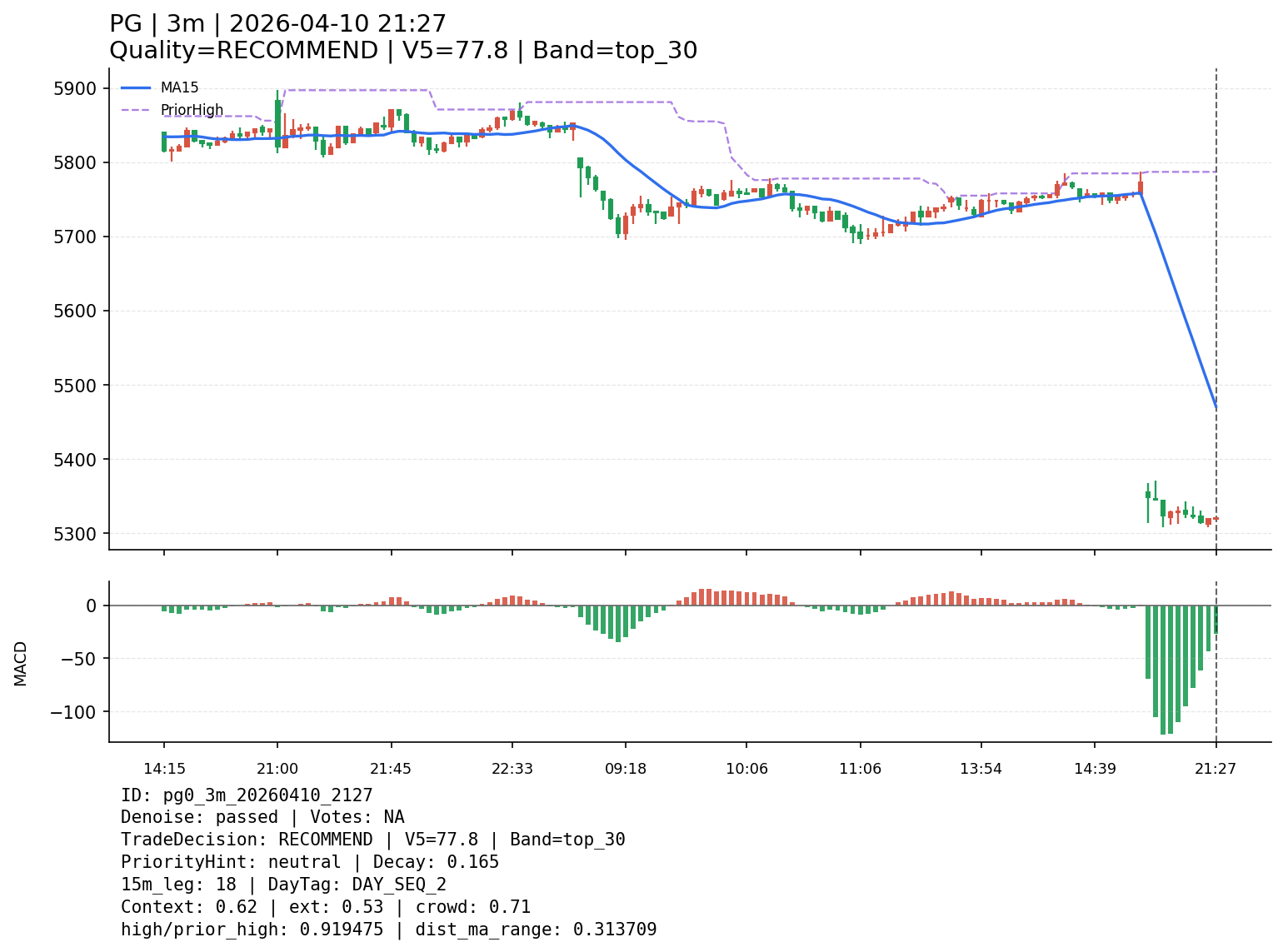Click the 5500 price axis label

coord(73,385)
